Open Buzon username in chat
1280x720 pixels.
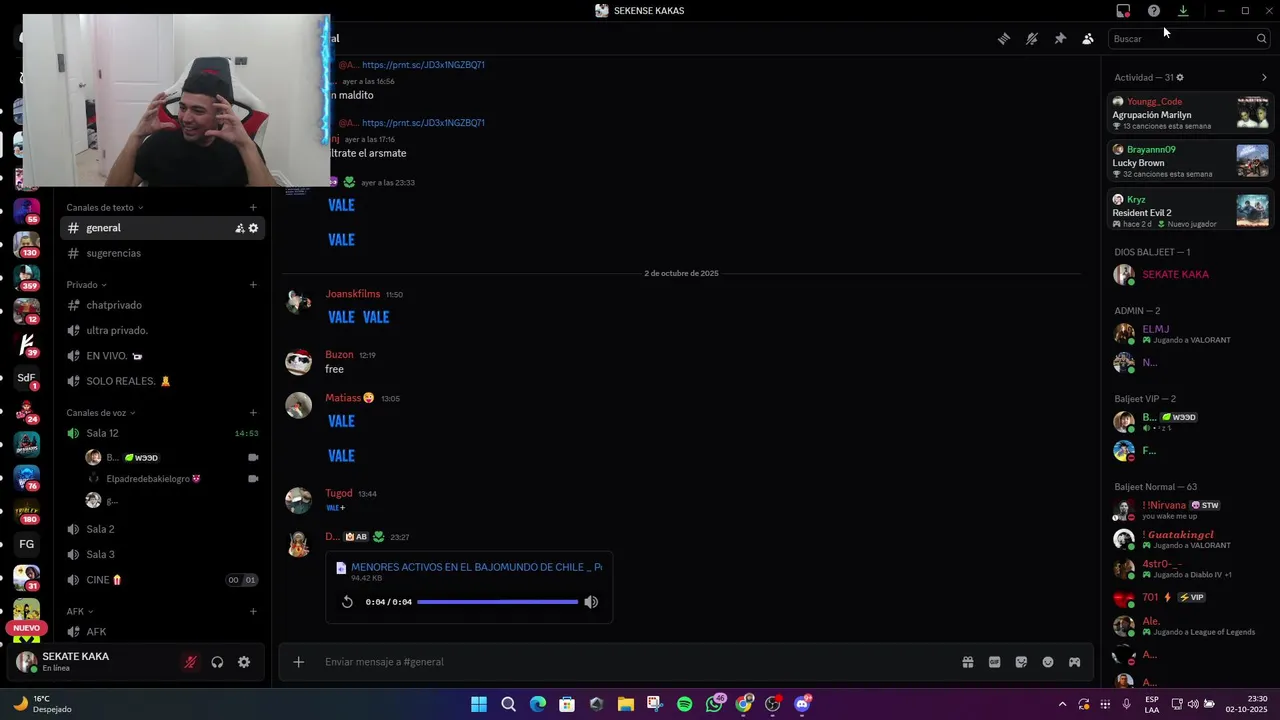[x=339, y=355]
